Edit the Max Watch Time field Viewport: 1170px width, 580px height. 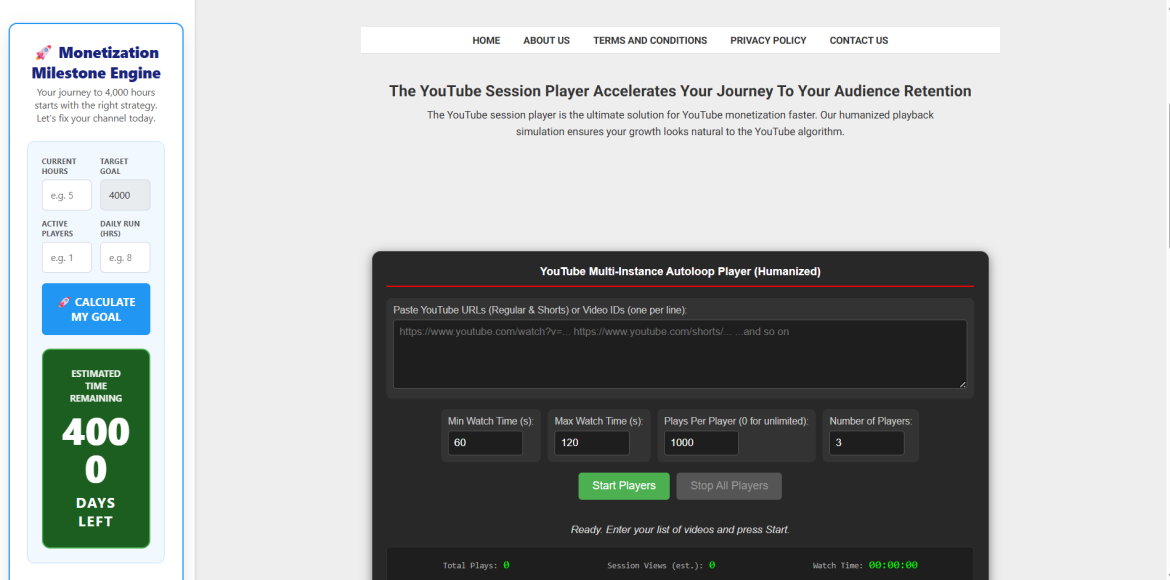592,443
